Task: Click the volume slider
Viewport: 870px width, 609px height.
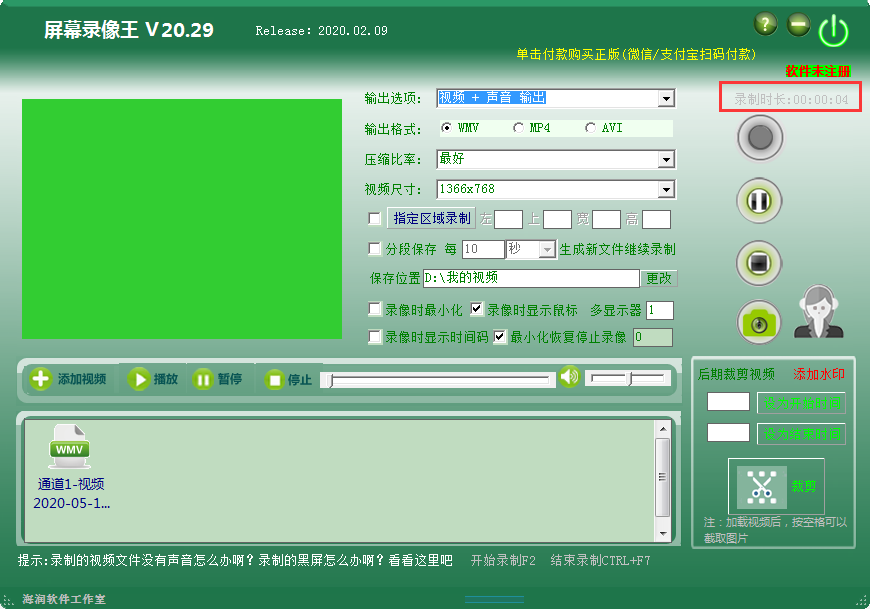Action: 628,379
